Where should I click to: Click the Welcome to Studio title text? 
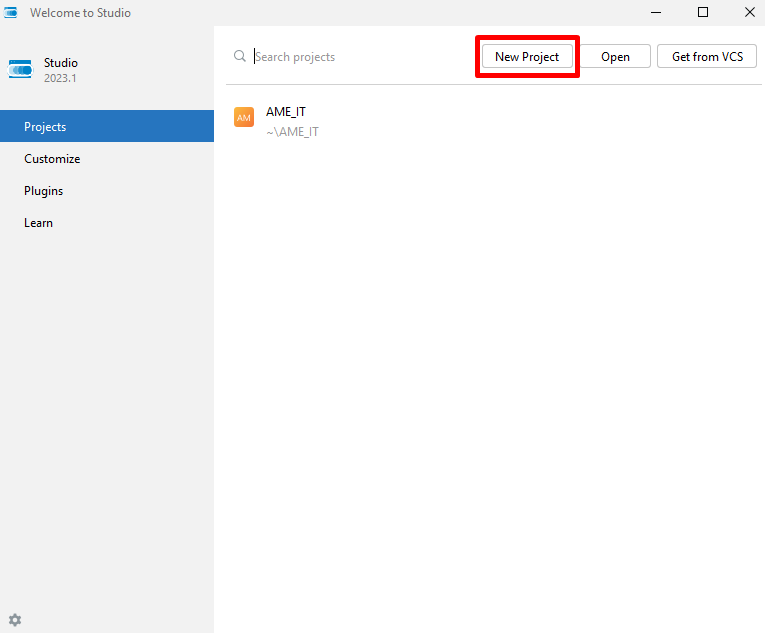[x=80, y=13]
